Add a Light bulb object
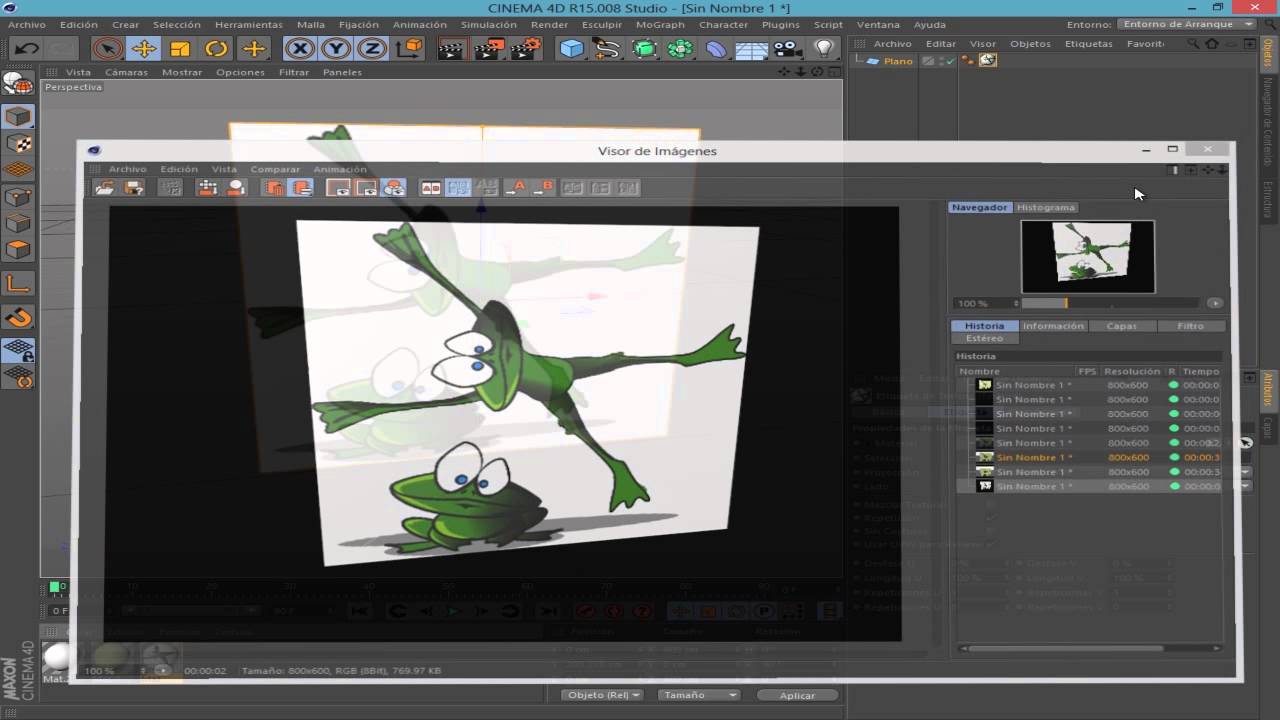 pos(824,48)
